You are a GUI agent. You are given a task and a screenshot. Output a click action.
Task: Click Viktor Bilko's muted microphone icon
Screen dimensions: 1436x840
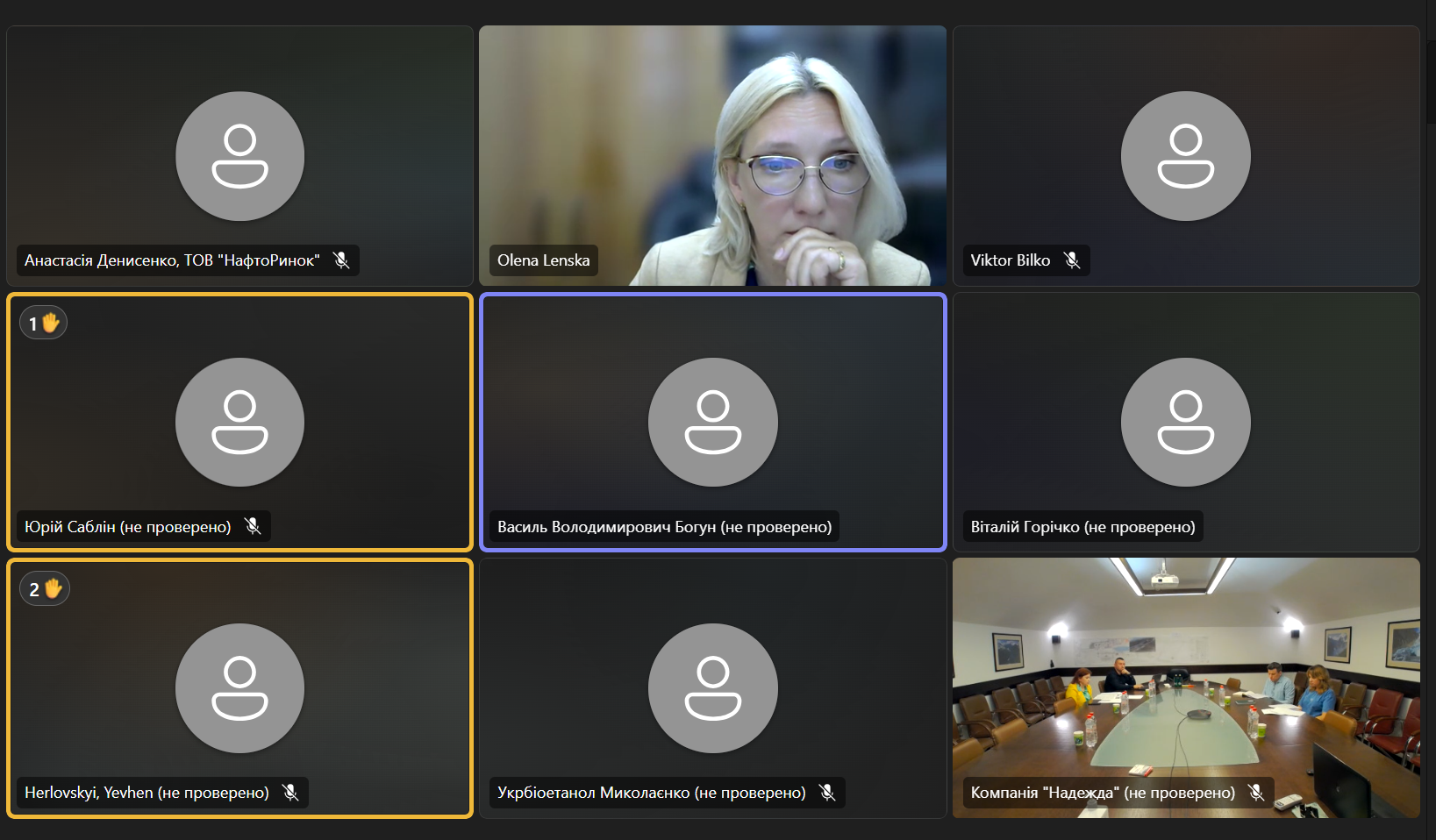point(1071,260)
